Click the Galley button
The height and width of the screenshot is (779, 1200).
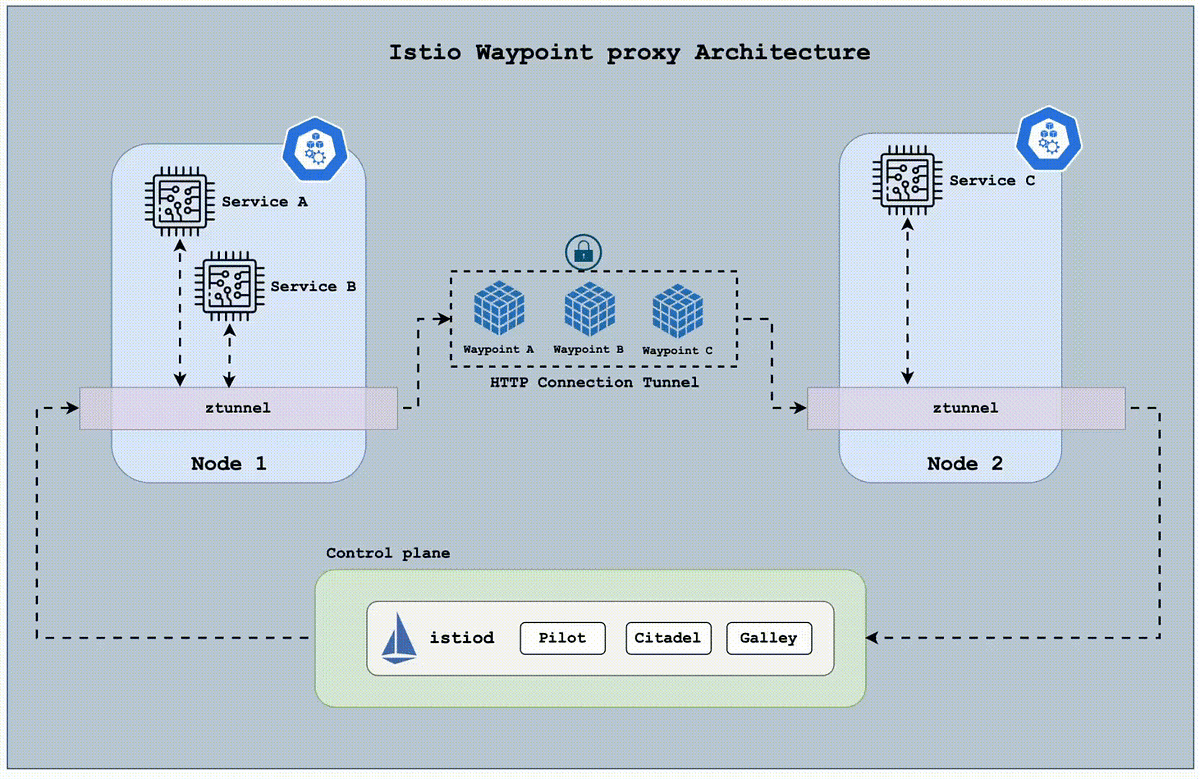click(x=768, y=638)
